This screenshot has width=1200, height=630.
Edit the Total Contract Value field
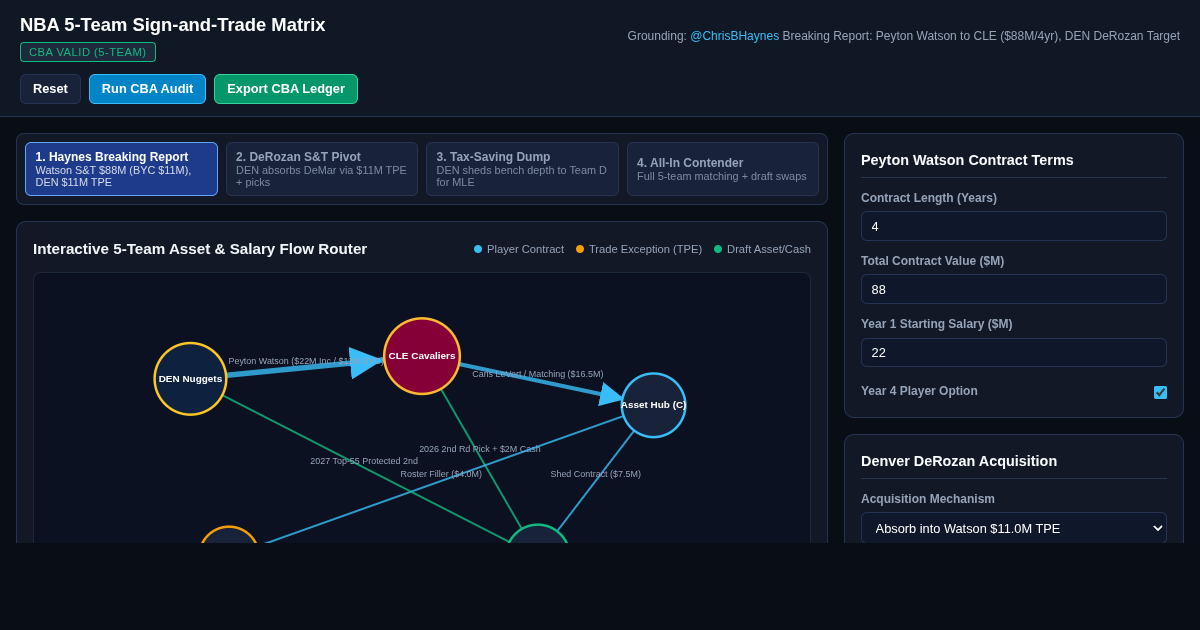1014,289
